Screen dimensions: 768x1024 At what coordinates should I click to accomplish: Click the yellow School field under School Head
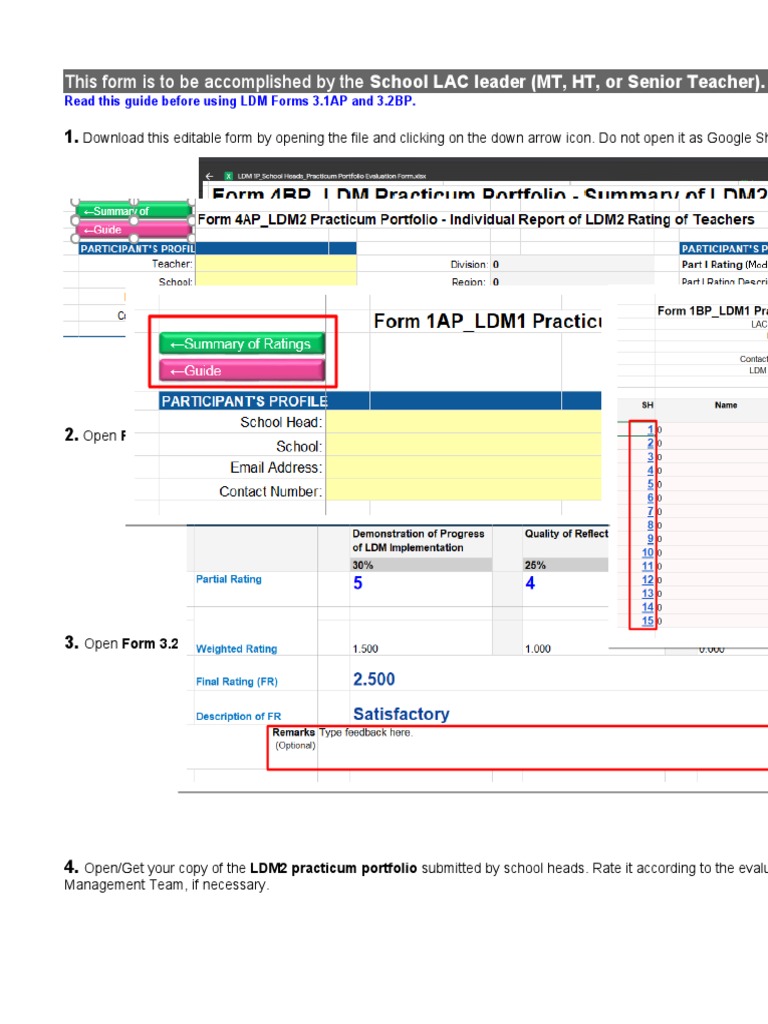coord(463,445)
